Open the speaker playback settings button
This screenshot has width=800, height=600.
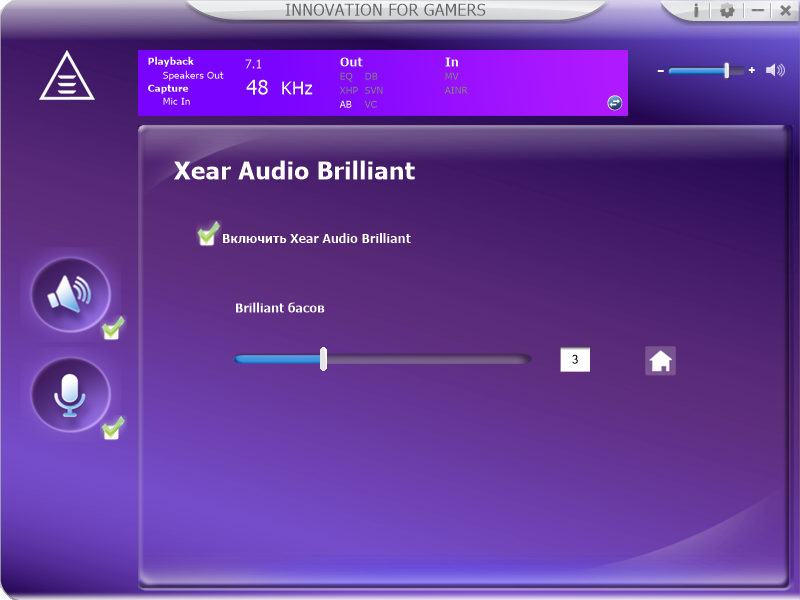coord(70,294)
